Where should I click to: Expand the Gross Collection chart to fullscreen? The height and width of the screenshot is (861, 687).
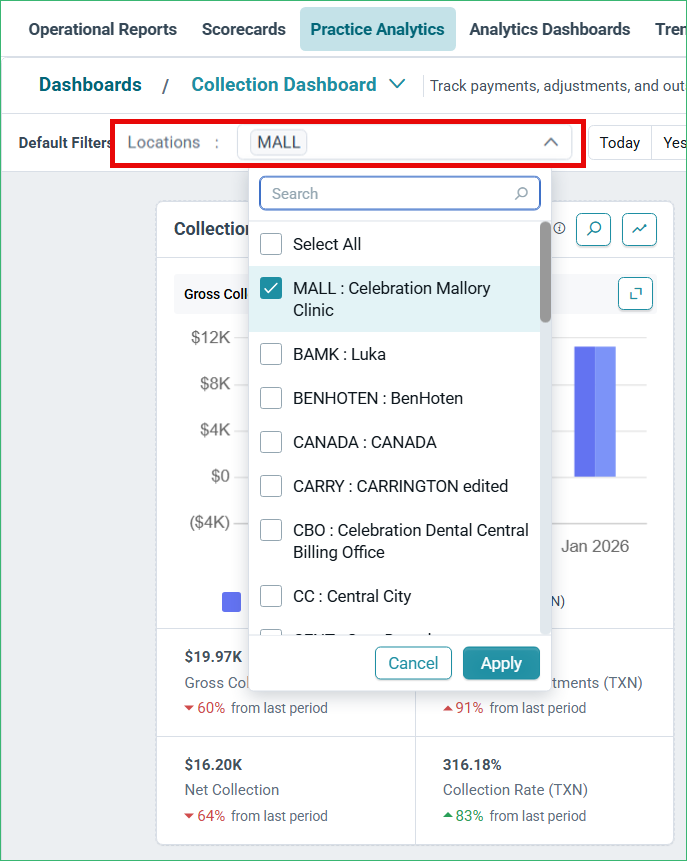click(x=635, y=294)
